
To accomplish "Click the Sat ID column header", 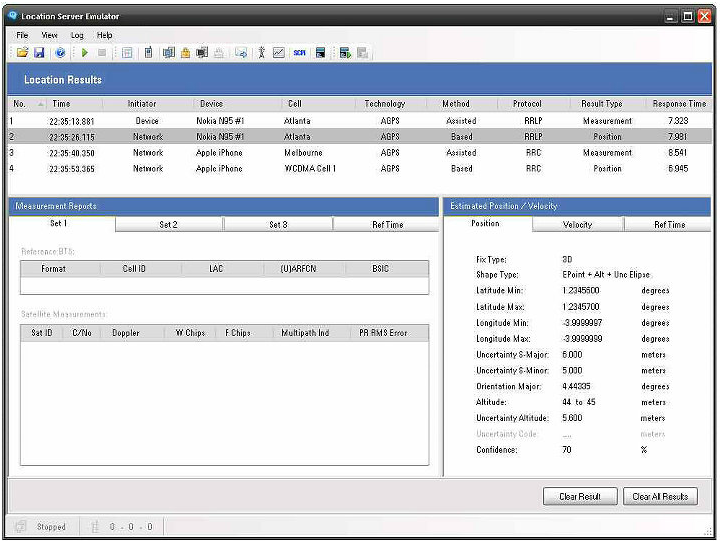I will (42, 333).
